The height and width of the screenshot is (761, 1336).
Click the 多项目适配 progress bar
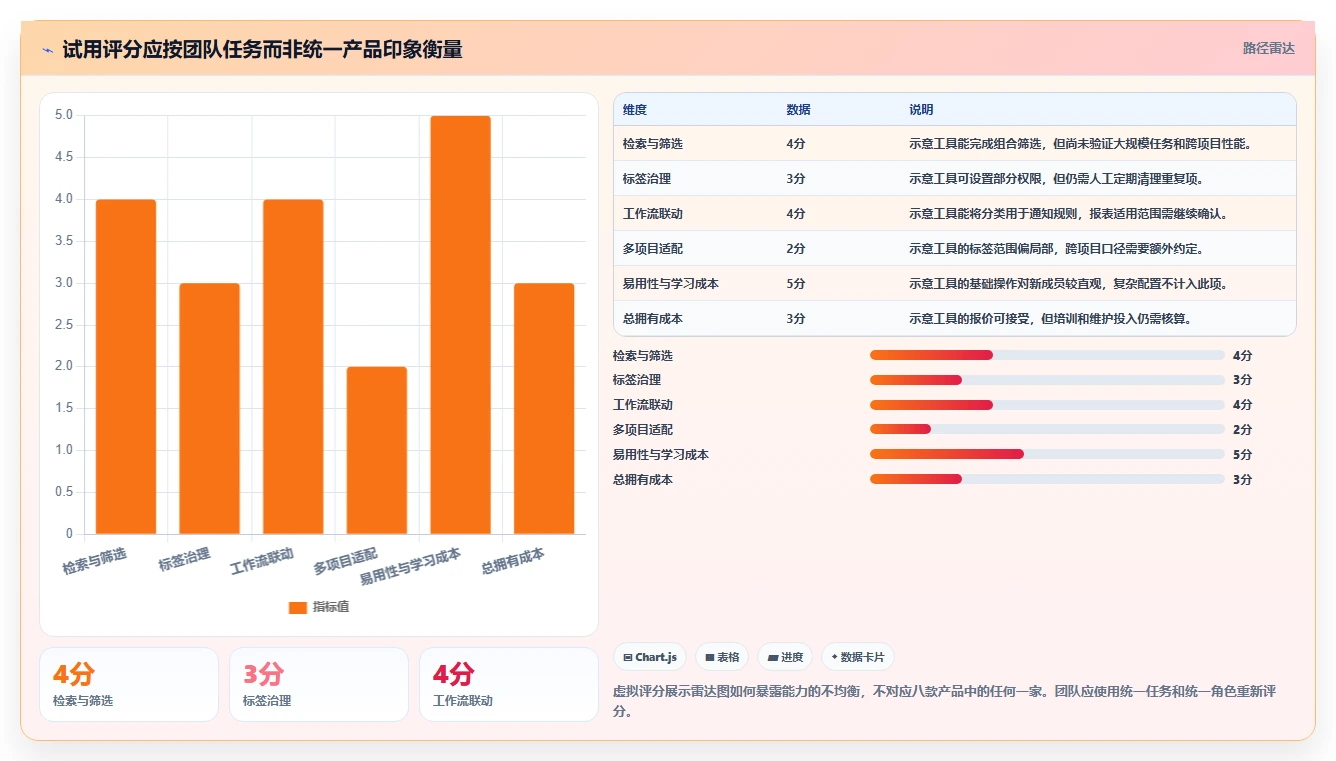(1047, 430)
